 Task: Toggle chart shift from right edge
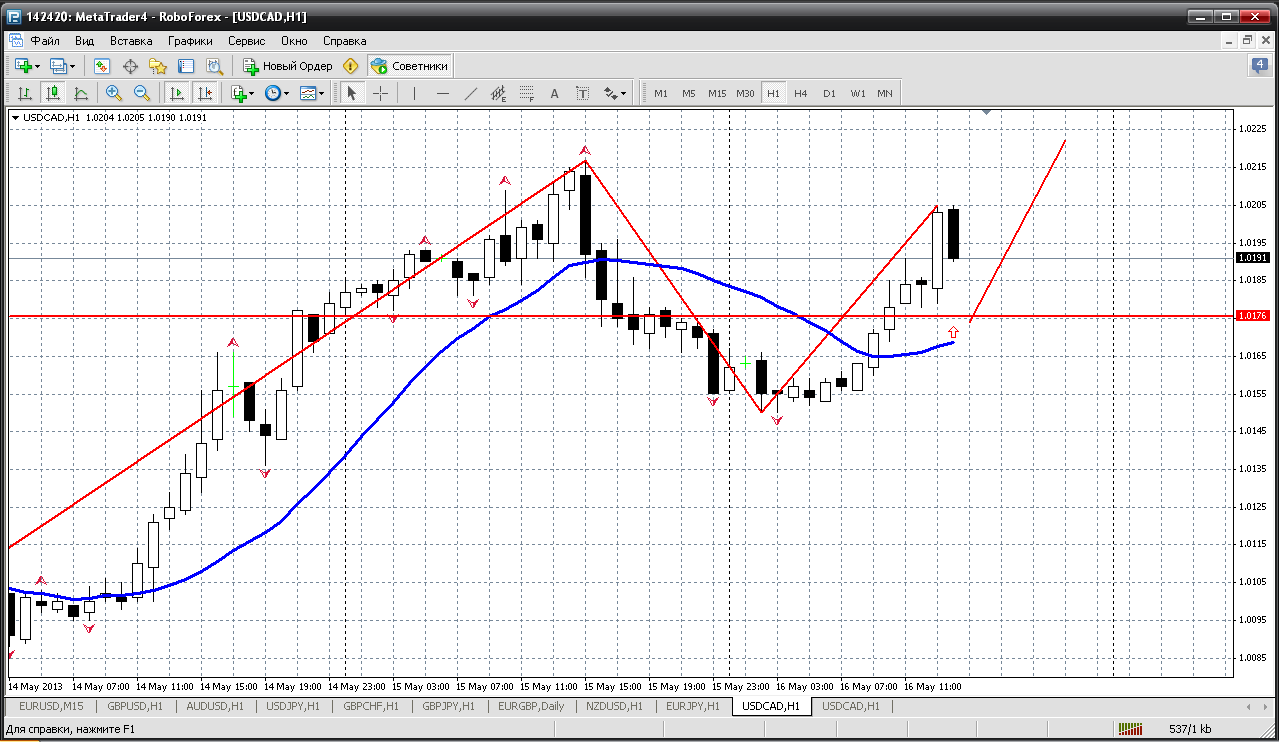[205, 93]
